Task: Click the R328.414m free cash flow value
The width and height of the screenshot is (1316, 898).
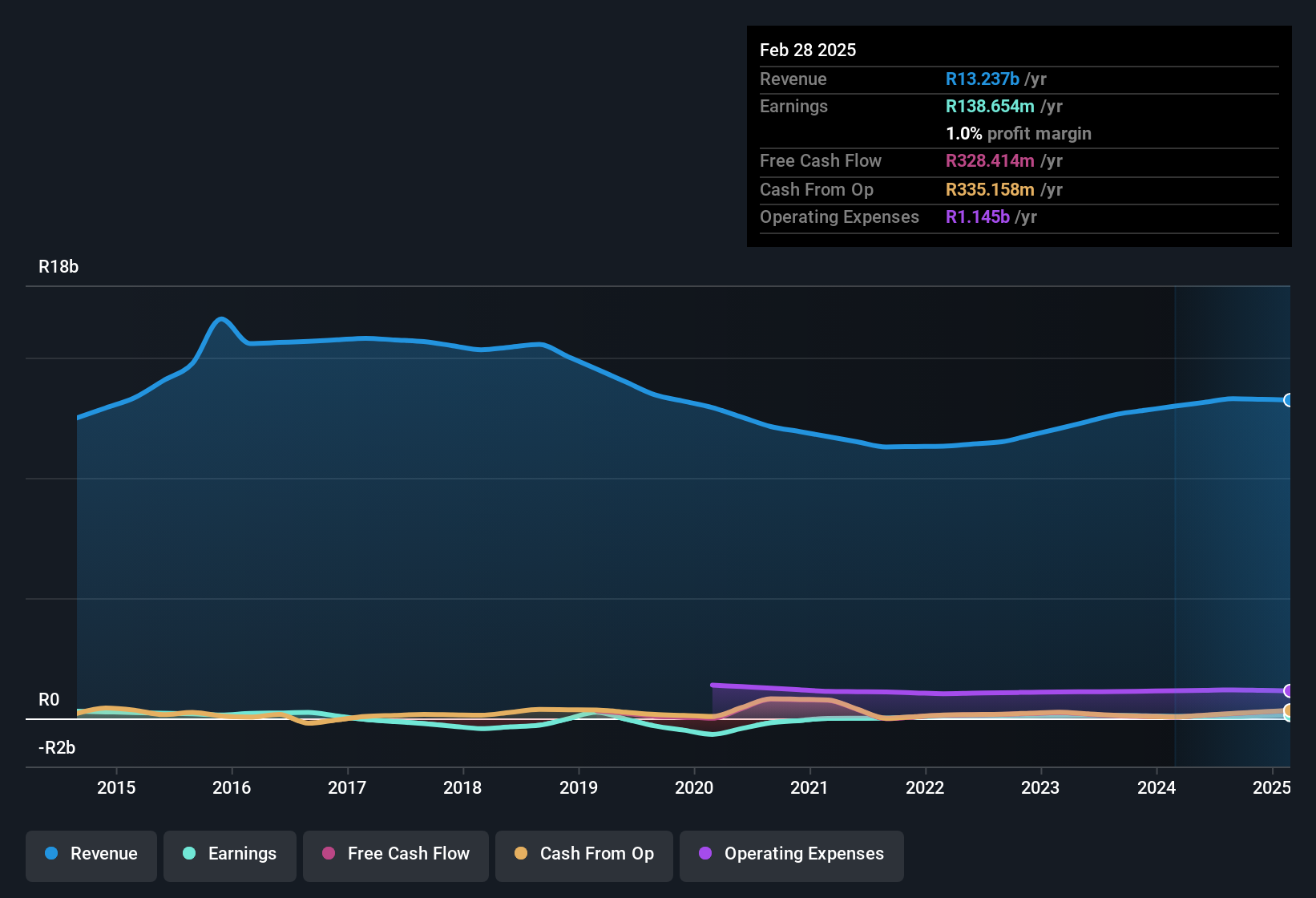Action: pyautogui.click(x=990, y=160)
